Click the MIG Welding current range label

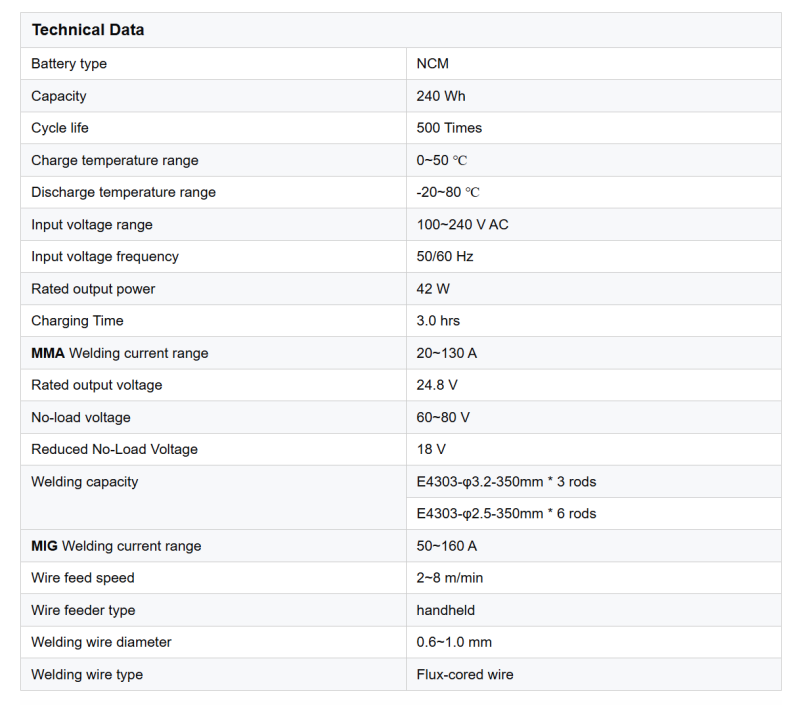click(x=116, y=546)
